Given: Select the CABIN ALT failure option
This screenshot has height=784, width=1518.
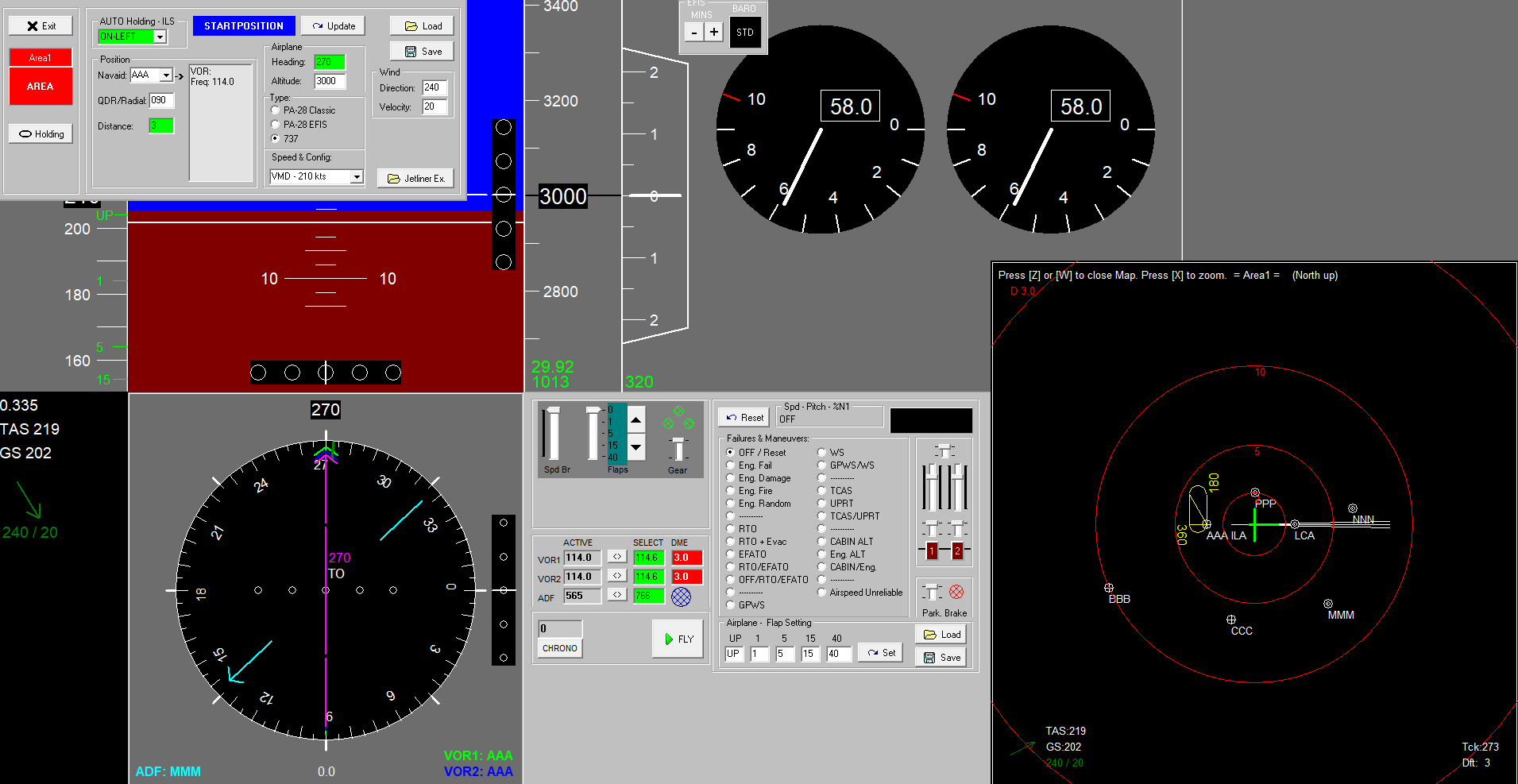Looking at the screenshot, I should point(845,542).
